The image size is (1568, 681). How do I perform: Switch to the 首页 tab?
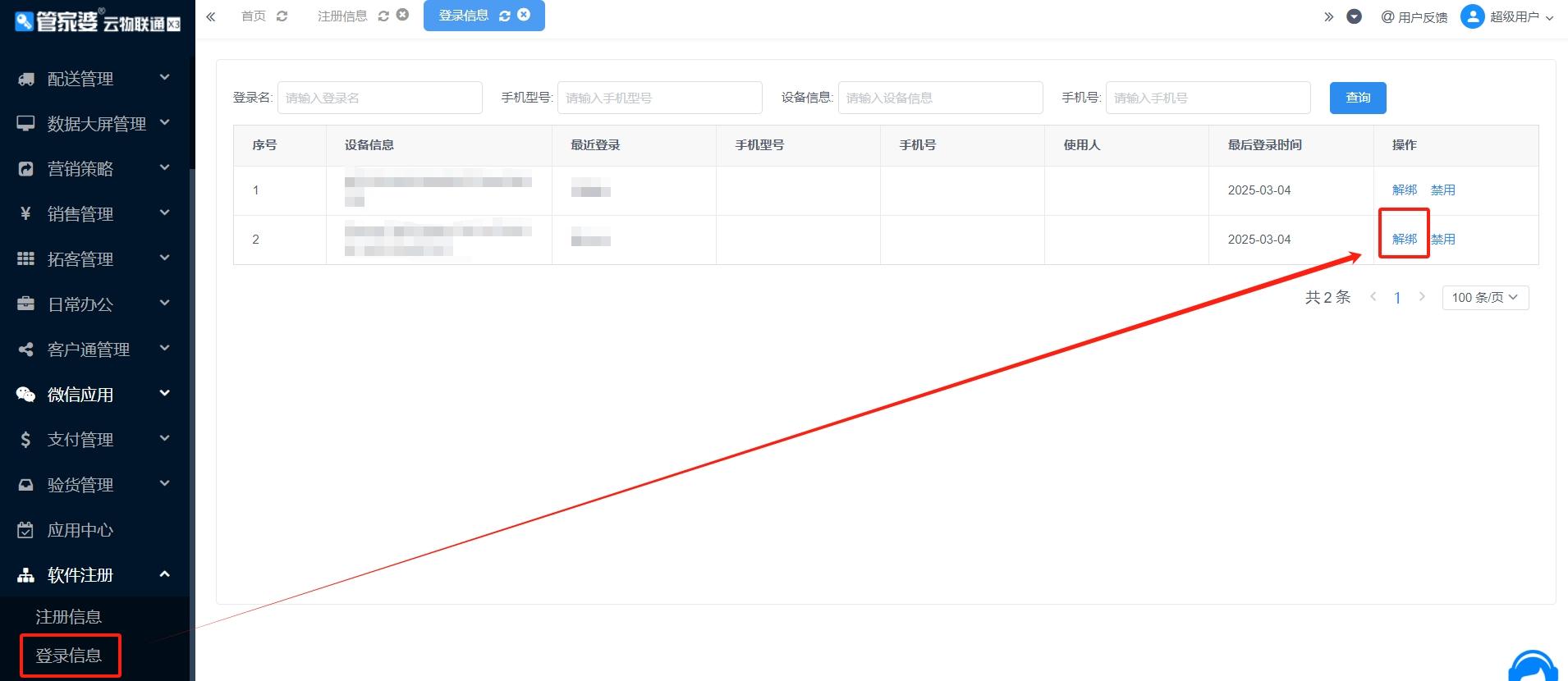point(254,16)
